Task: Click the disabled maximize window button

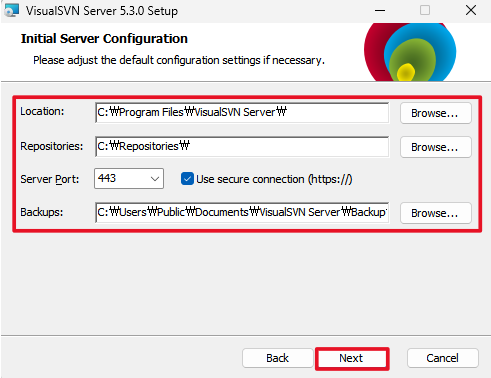Action: (x=425, y=10)
